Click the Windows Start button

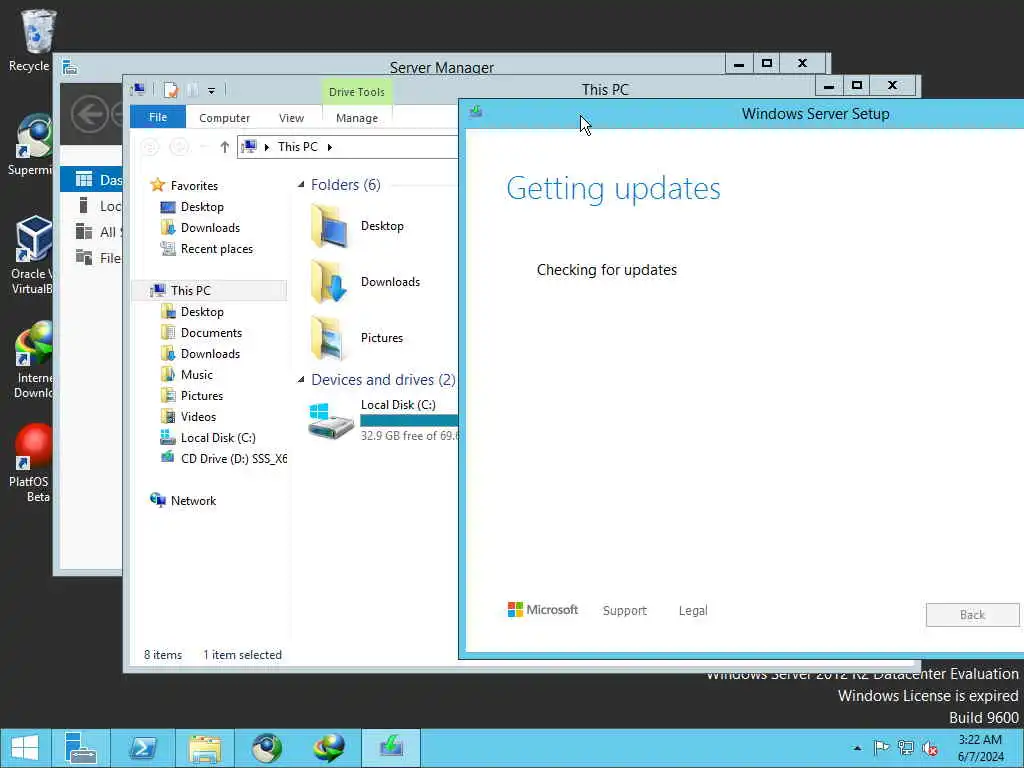click(25, 748)
